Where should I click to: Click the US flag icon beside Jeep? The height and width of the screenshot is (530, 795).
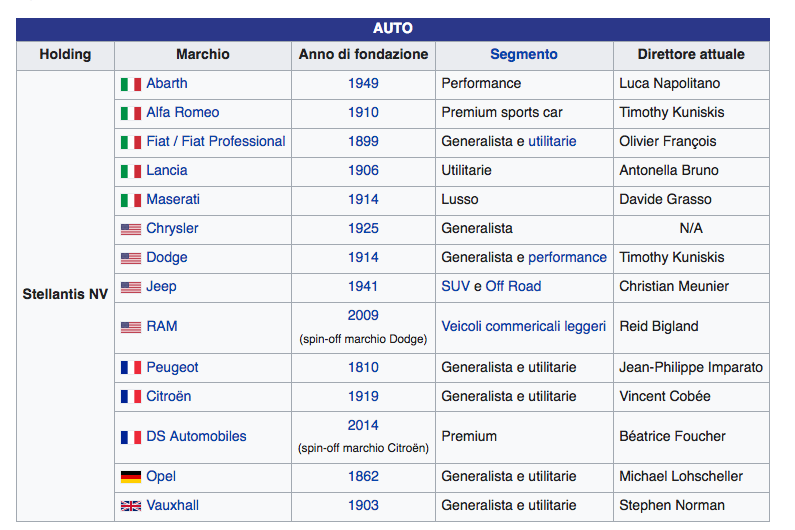(131, 287)
